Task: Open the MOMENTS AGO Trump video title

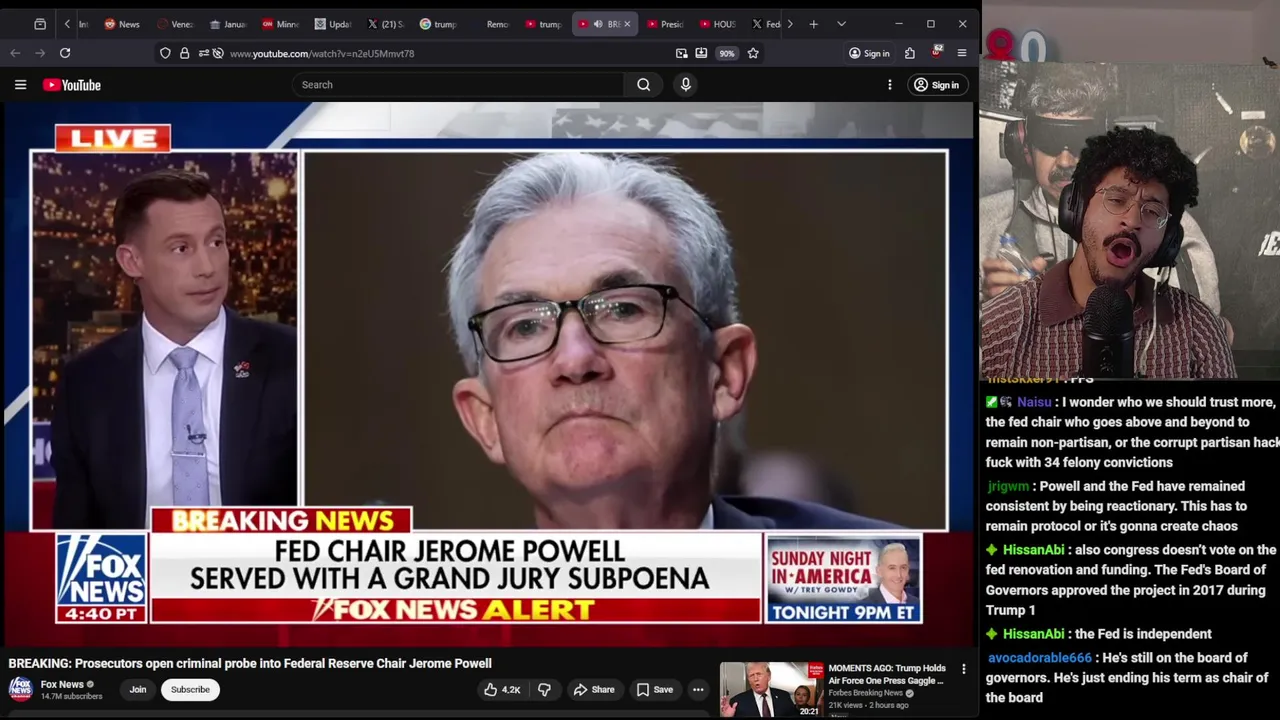Action: [x=887, y=674]
